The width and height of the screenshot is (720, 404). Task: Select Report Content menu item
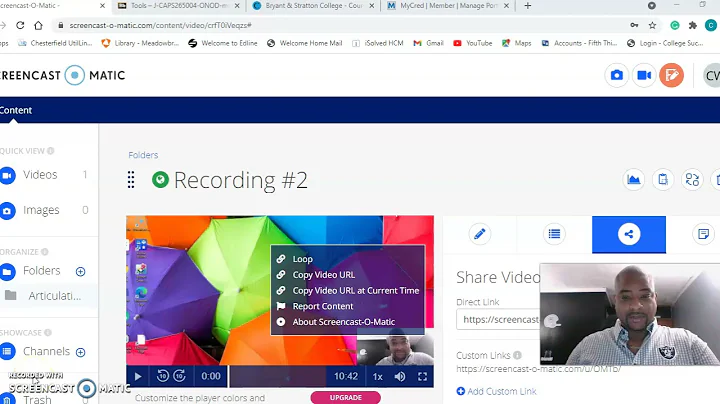(x=322, y=306)
